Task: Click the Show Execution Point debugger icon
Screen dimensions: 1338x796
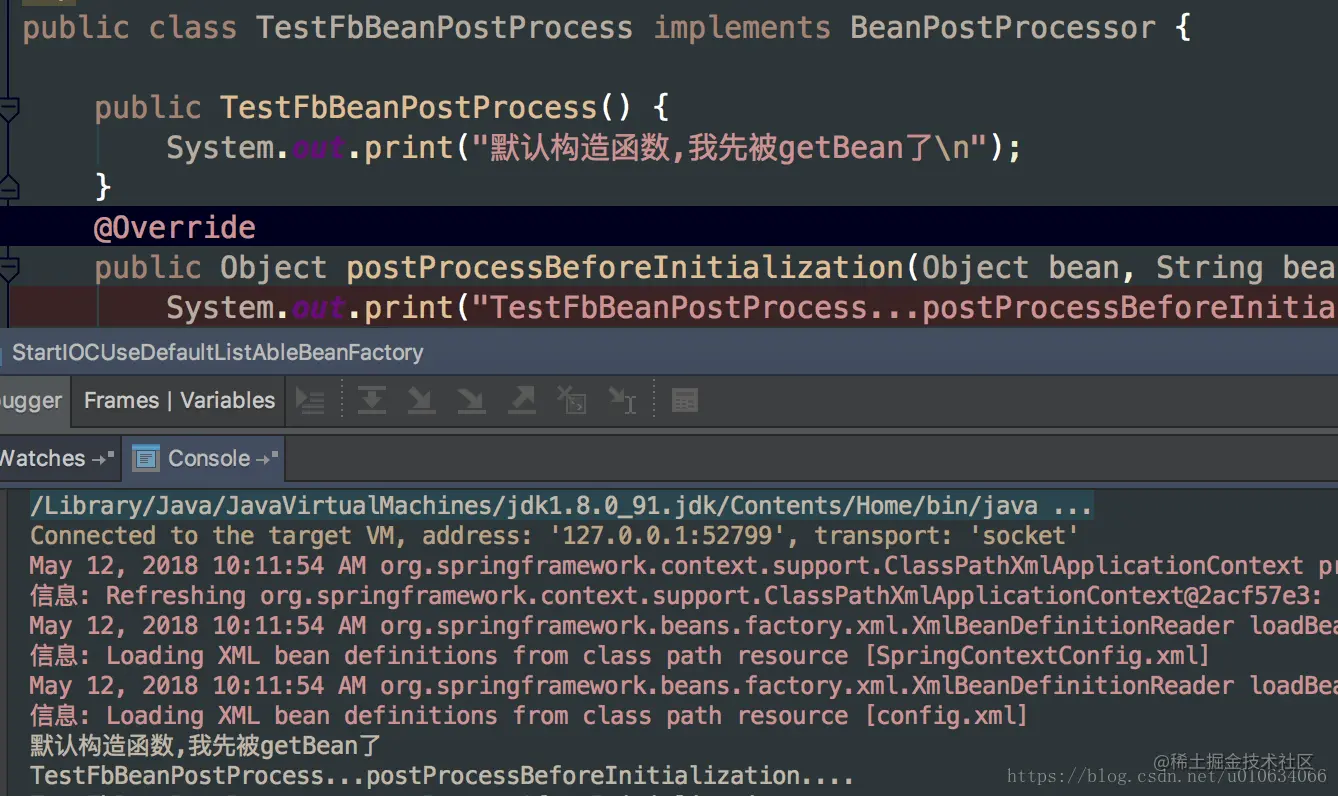Action: (311, 401)
